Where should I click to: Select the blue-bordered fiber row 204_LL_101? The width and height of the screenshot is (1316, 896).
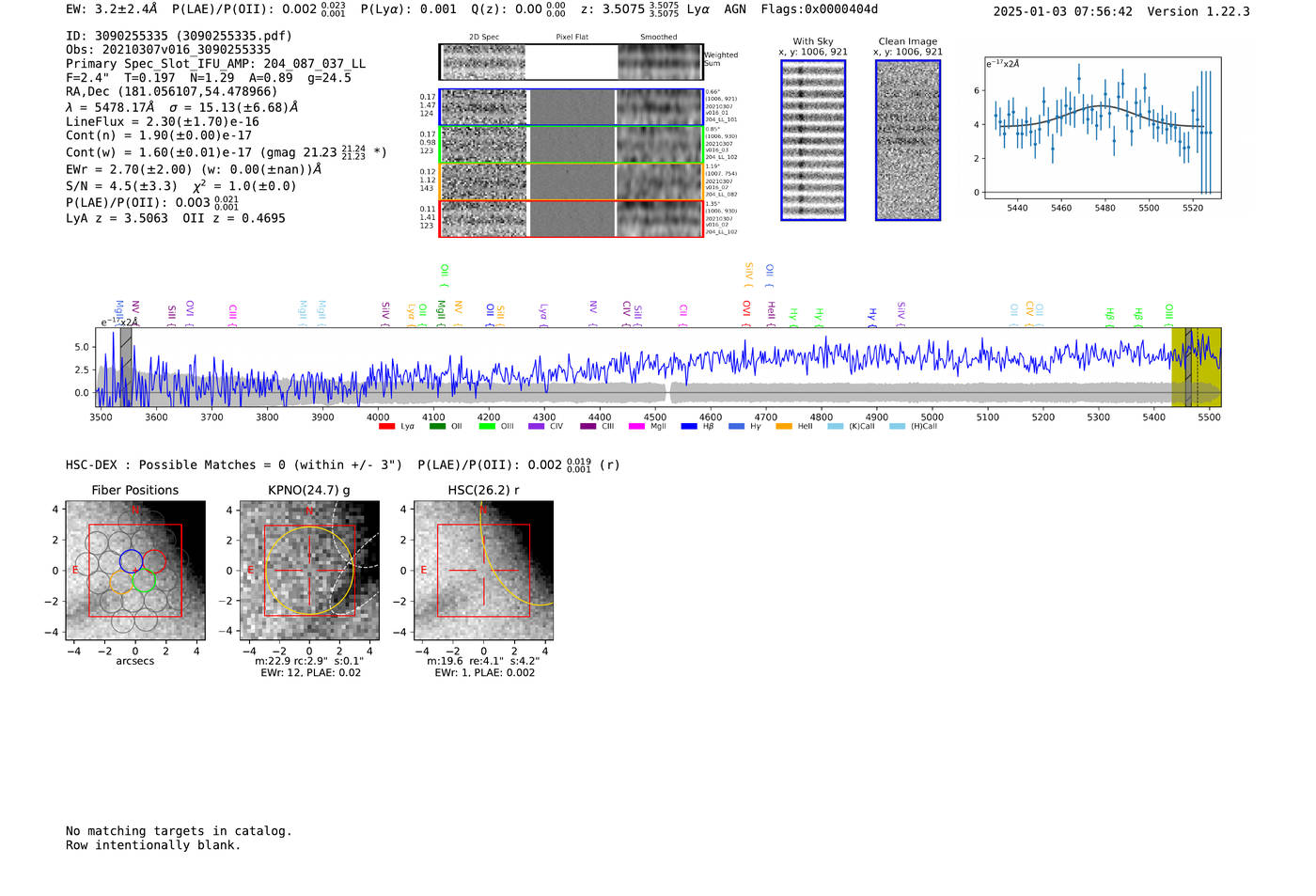tap(572, 107)
